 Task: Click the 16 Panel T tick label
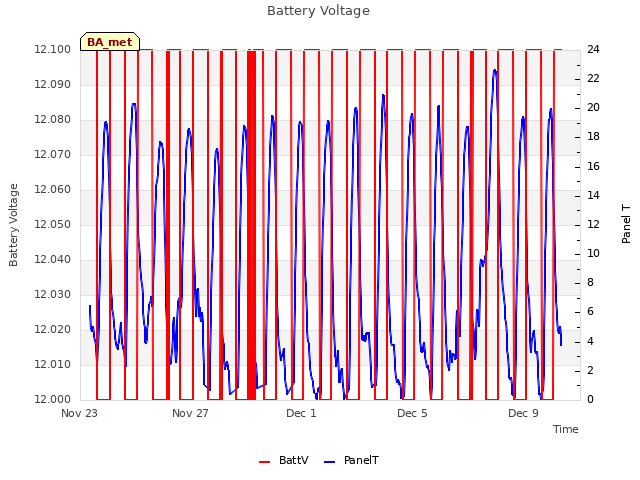[x=593, y=166]
